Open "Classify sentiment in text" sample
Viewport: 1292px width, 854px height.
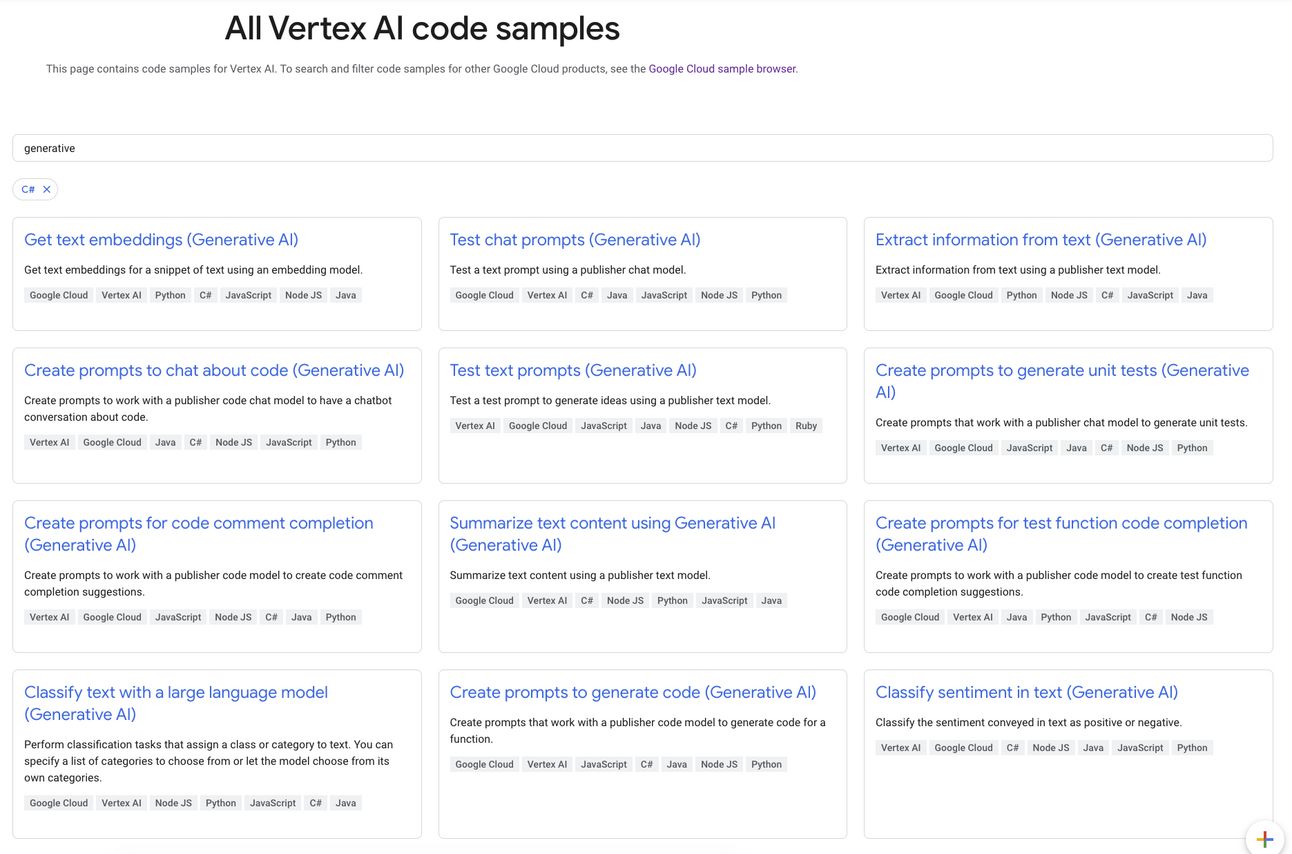pos(1026,692)
